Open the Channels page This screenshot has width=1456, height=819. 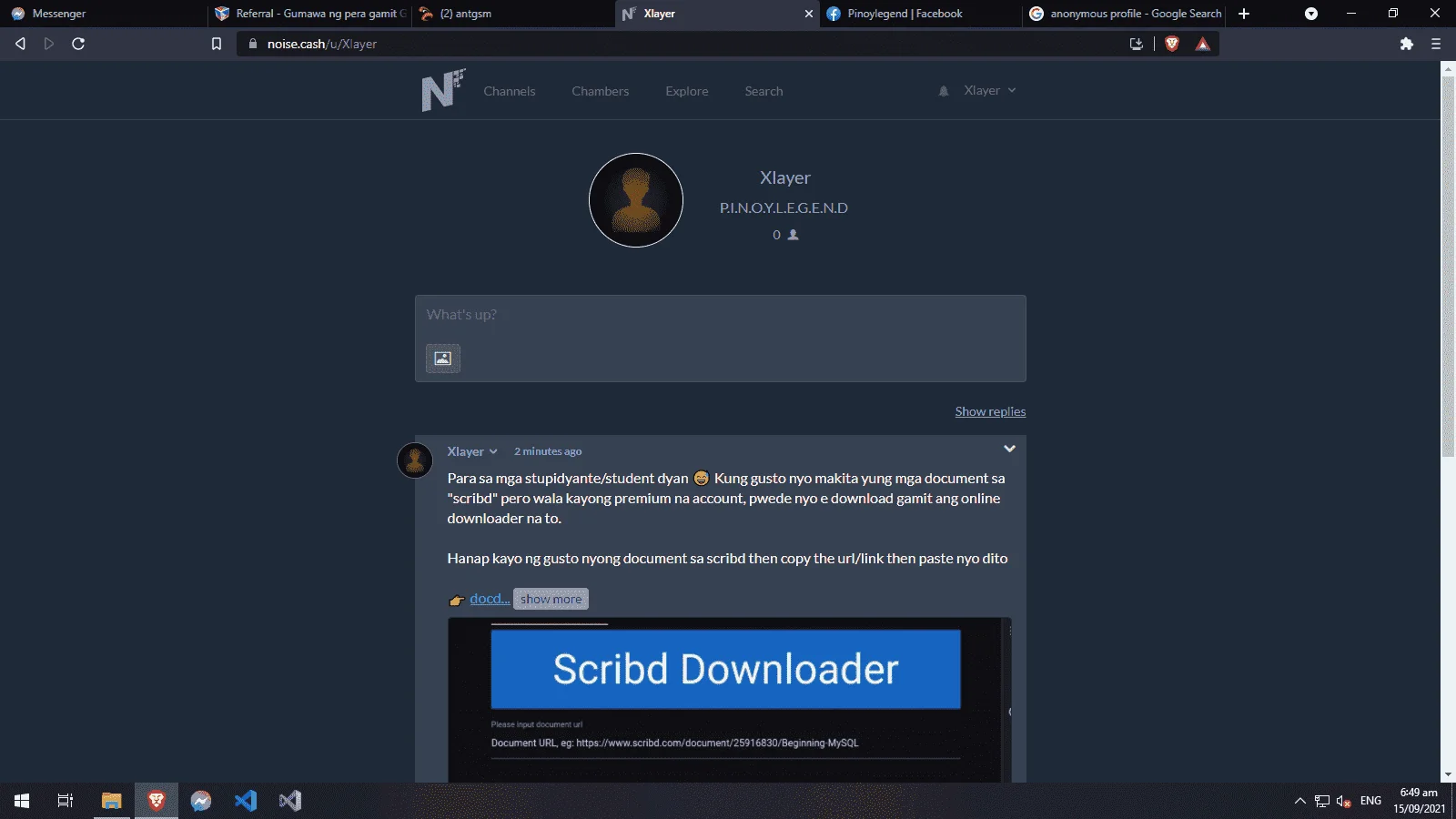click(510, 91)
